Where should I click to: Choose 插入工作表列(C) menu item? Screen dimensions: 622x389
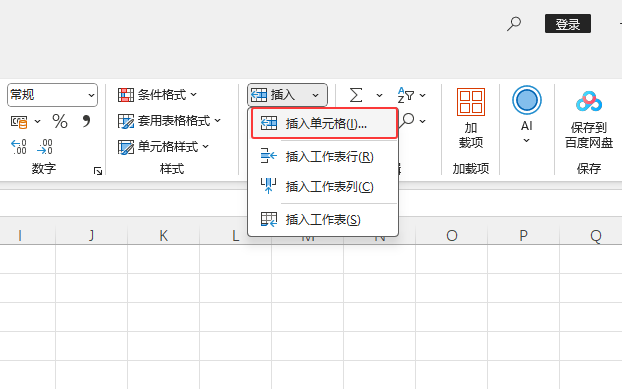[323, 186]
